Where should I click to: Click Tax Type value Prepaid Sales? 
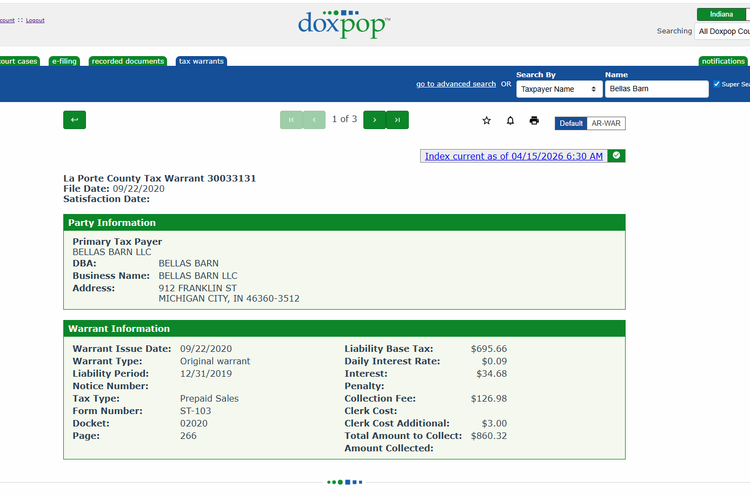[209, 399]
